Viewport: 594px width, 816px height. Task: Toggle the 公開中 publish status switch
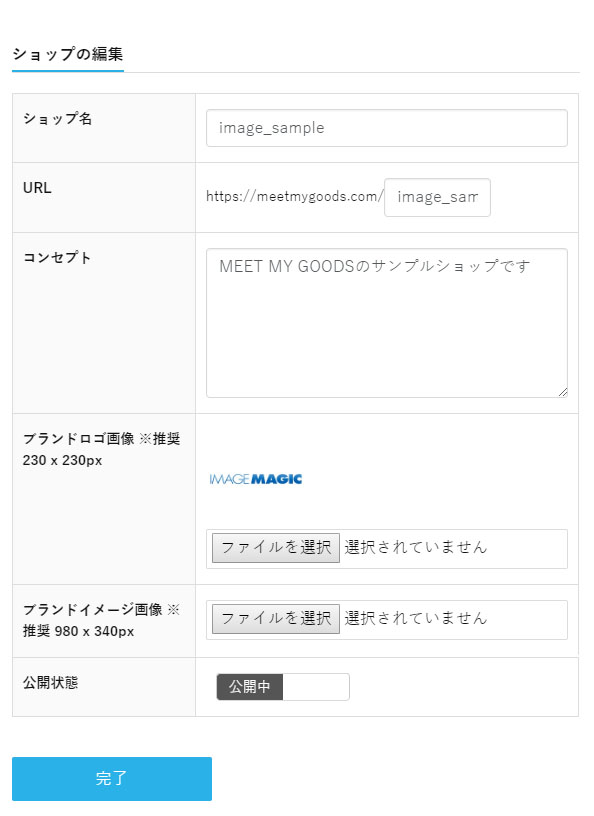tap(283, 687)
